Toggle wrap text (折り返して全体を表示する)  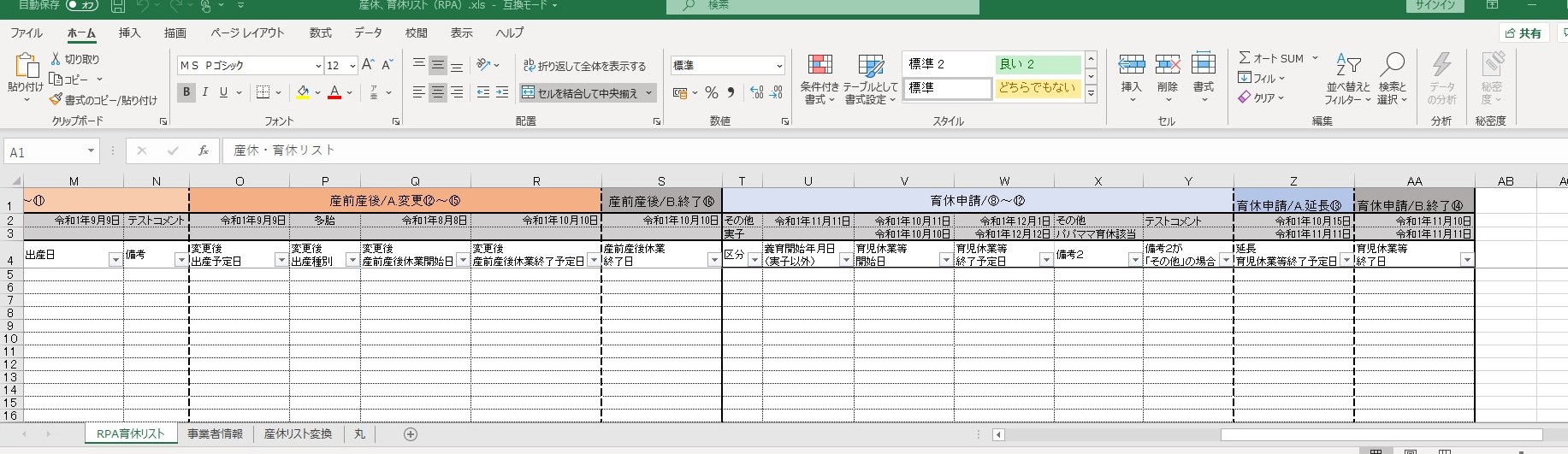tap(584, 66)
